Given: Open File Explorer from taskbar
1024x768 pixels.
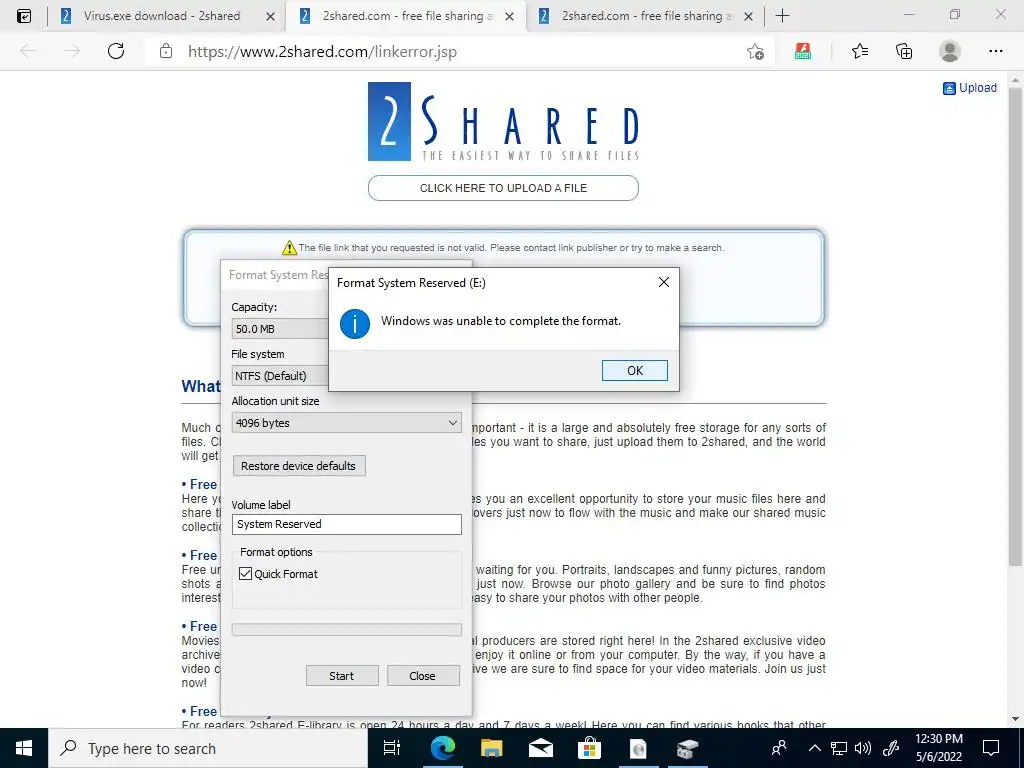Looking at the screenshot, I should 492,748.
